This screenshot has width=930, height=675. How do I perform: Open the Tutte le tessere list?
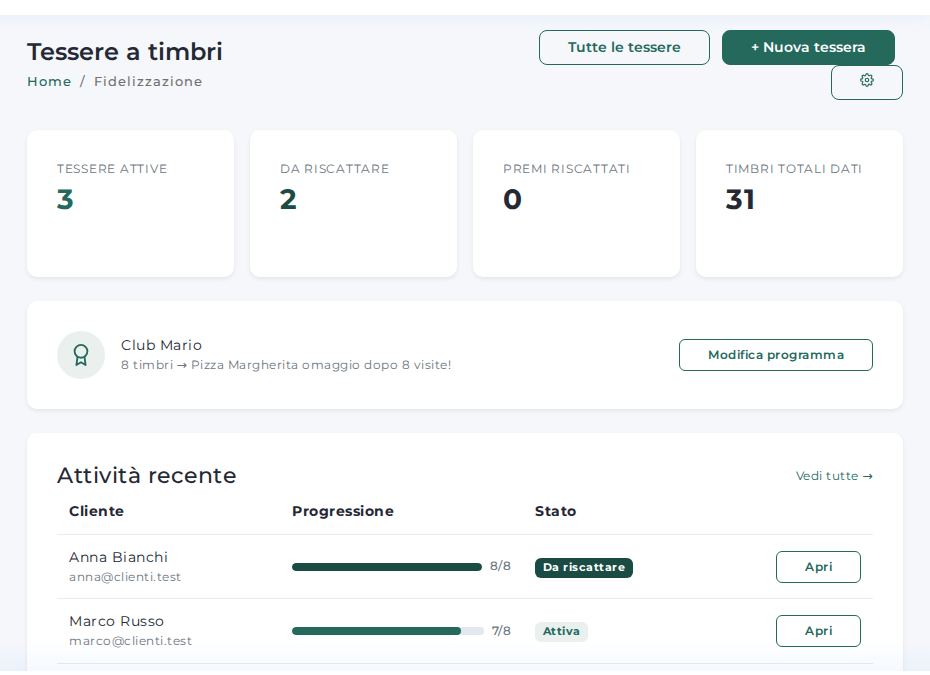click(x=624, y=47)
